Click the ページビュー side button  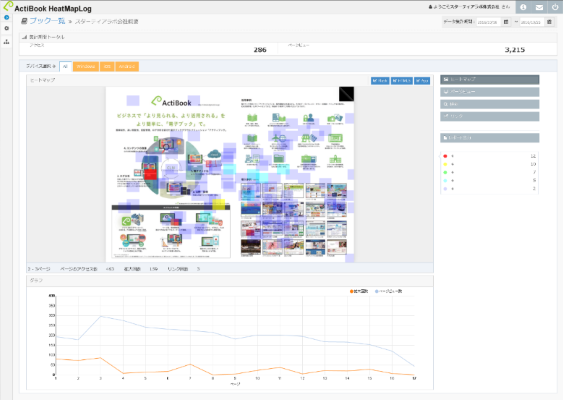click(x=490, y=92)
